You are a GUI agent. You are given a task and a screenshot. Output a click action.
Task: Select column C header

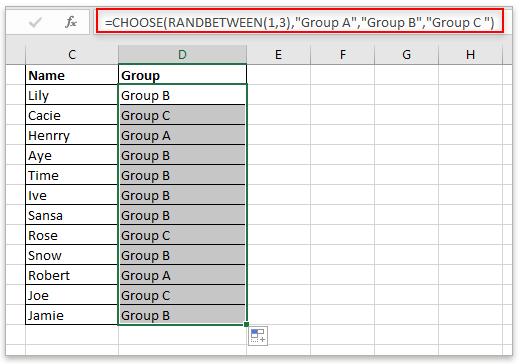point(72,55)
